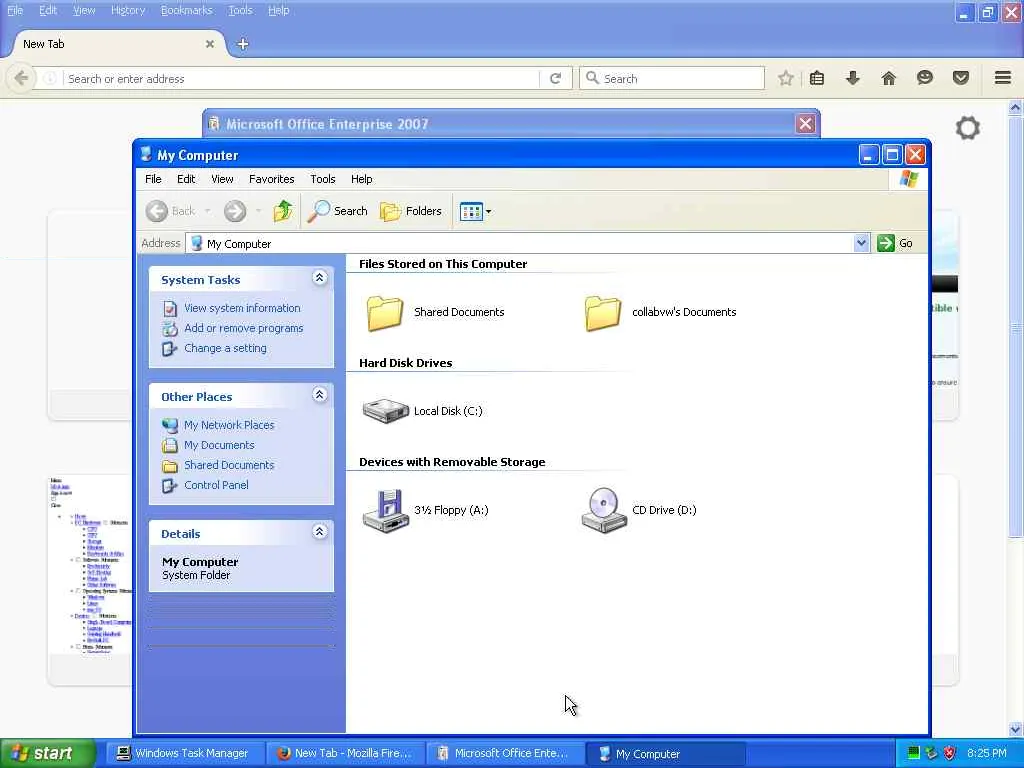
Task: Expand the Address bar dropdown
Action: point(861,243)
